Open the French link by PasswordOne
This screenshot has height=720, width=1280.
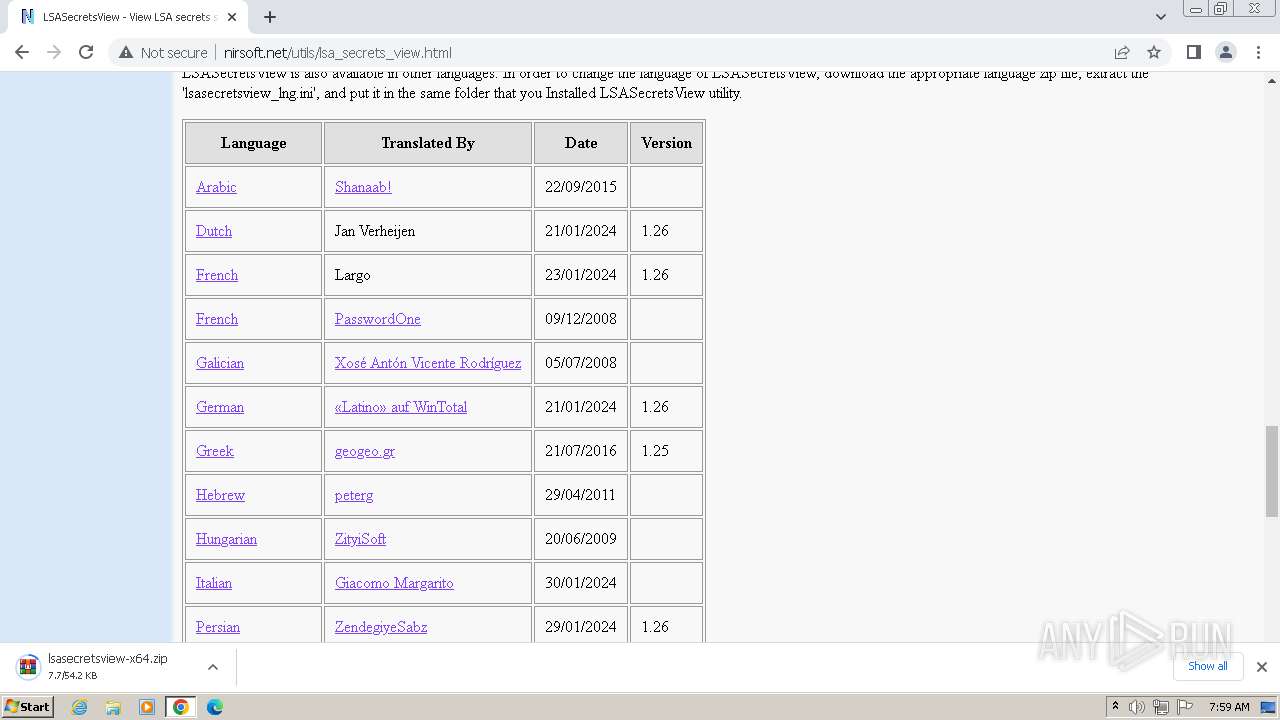coord(217,319)
